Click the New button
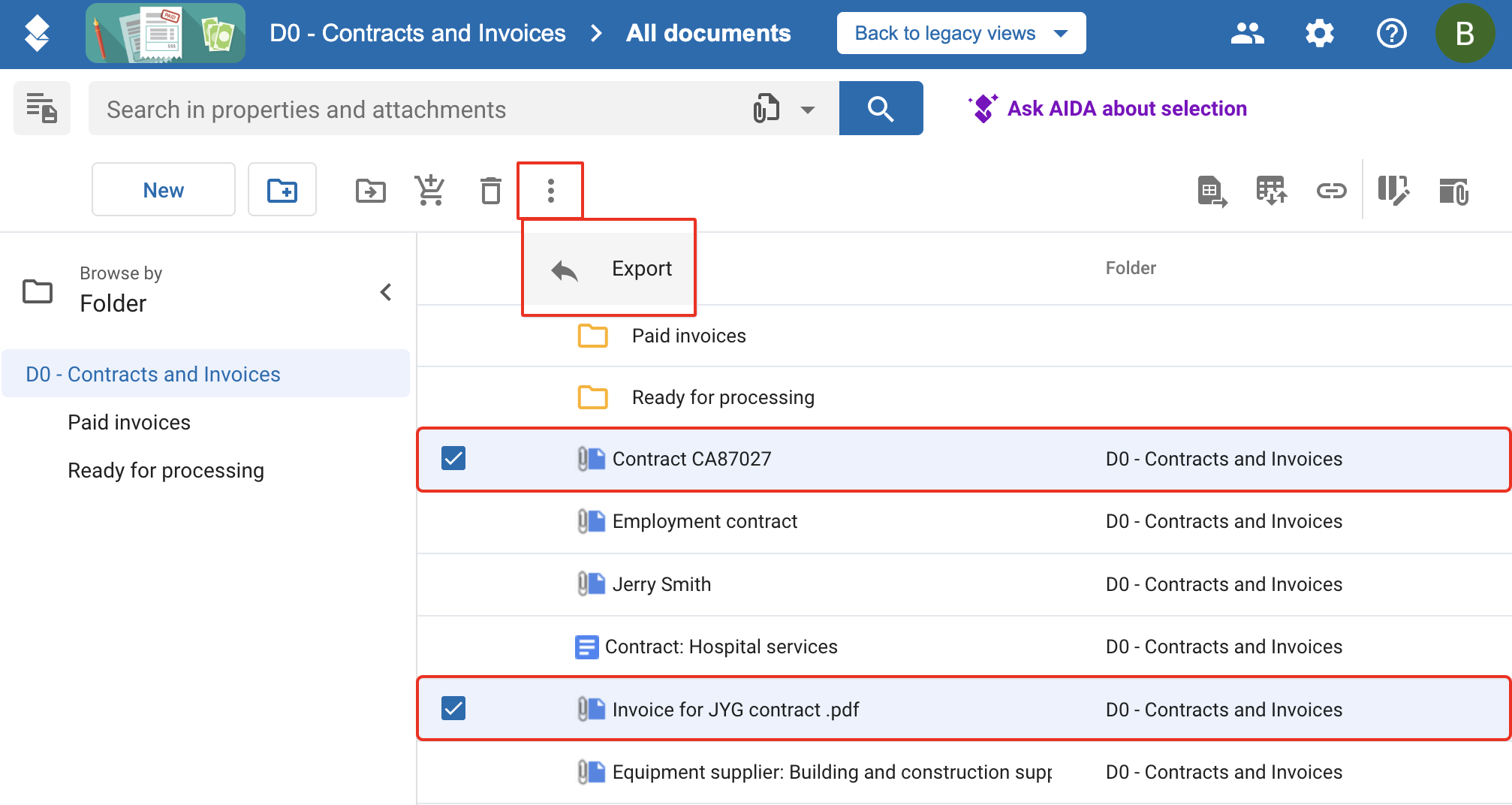The width and height of the screenshot is (1512, 805). click(x=164, y=189)
